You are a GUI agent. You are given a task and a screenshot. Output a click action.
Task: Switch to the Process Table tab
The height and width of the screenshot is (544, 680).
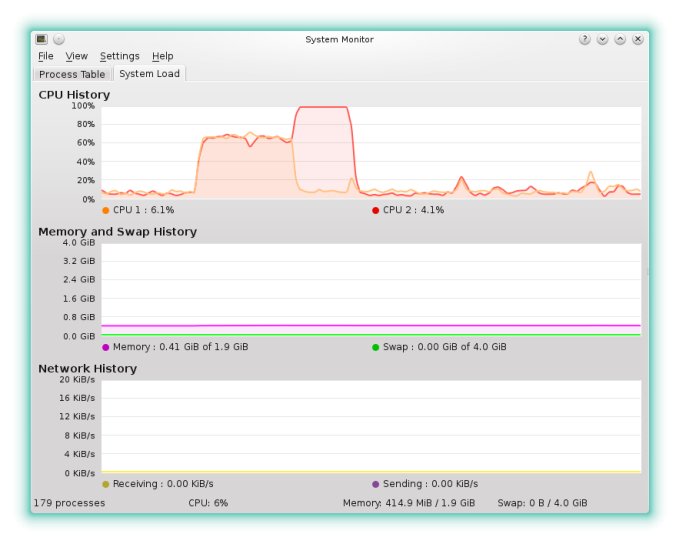click(x=72, y=74)
